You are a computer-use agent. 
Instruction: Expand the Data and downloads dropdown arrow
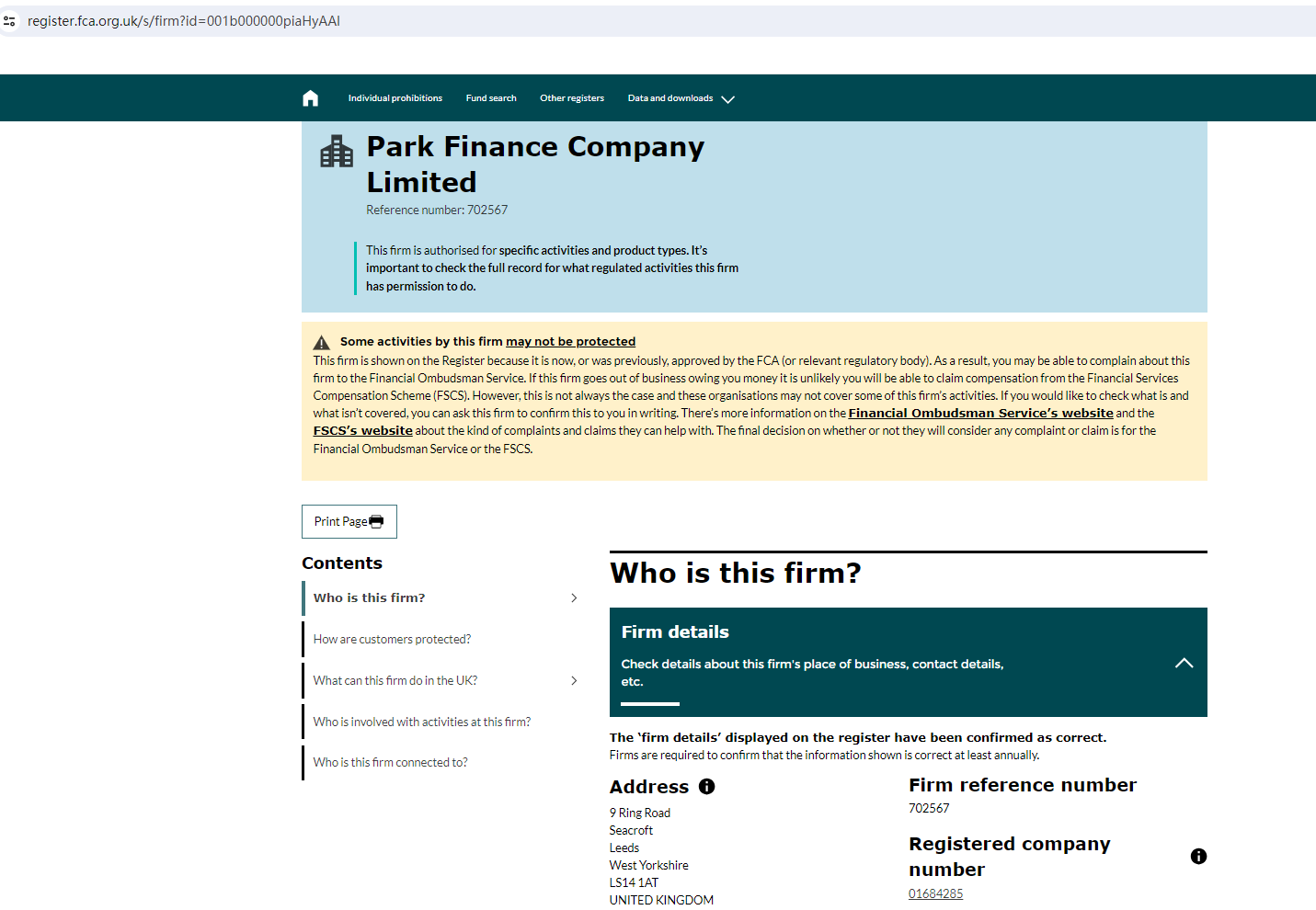(728, 99)
